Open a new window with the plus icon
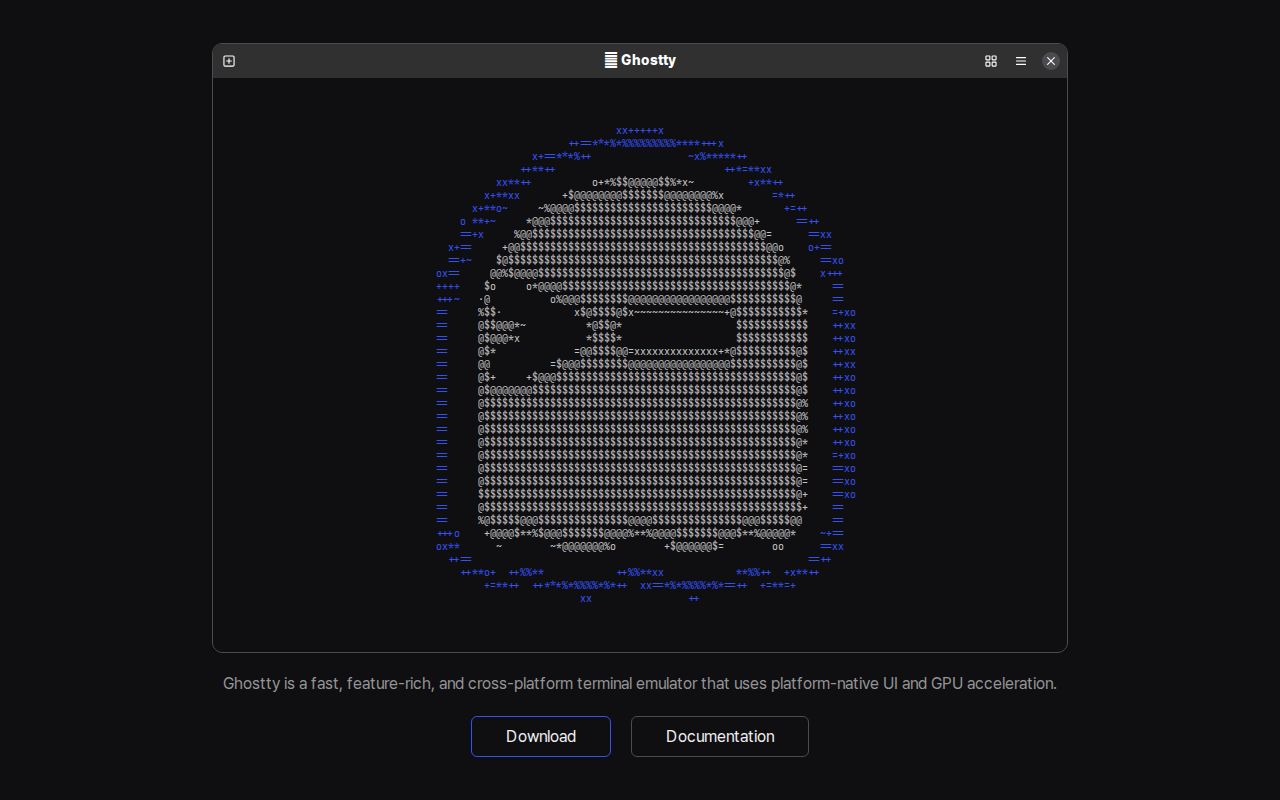 click(229, 61)
